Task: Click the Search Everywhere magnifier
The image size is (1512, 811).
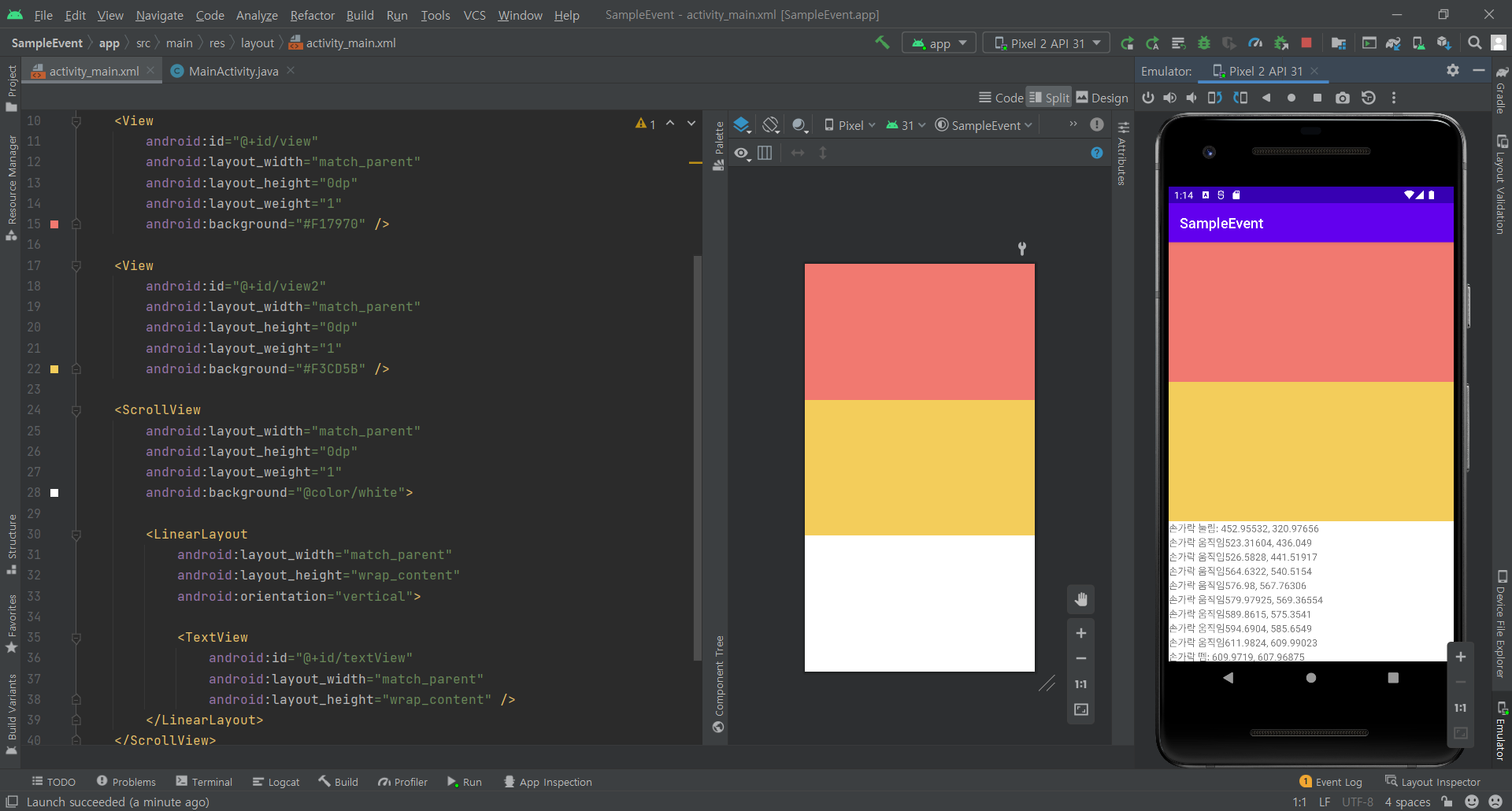Action: [x=1474, y=43]
